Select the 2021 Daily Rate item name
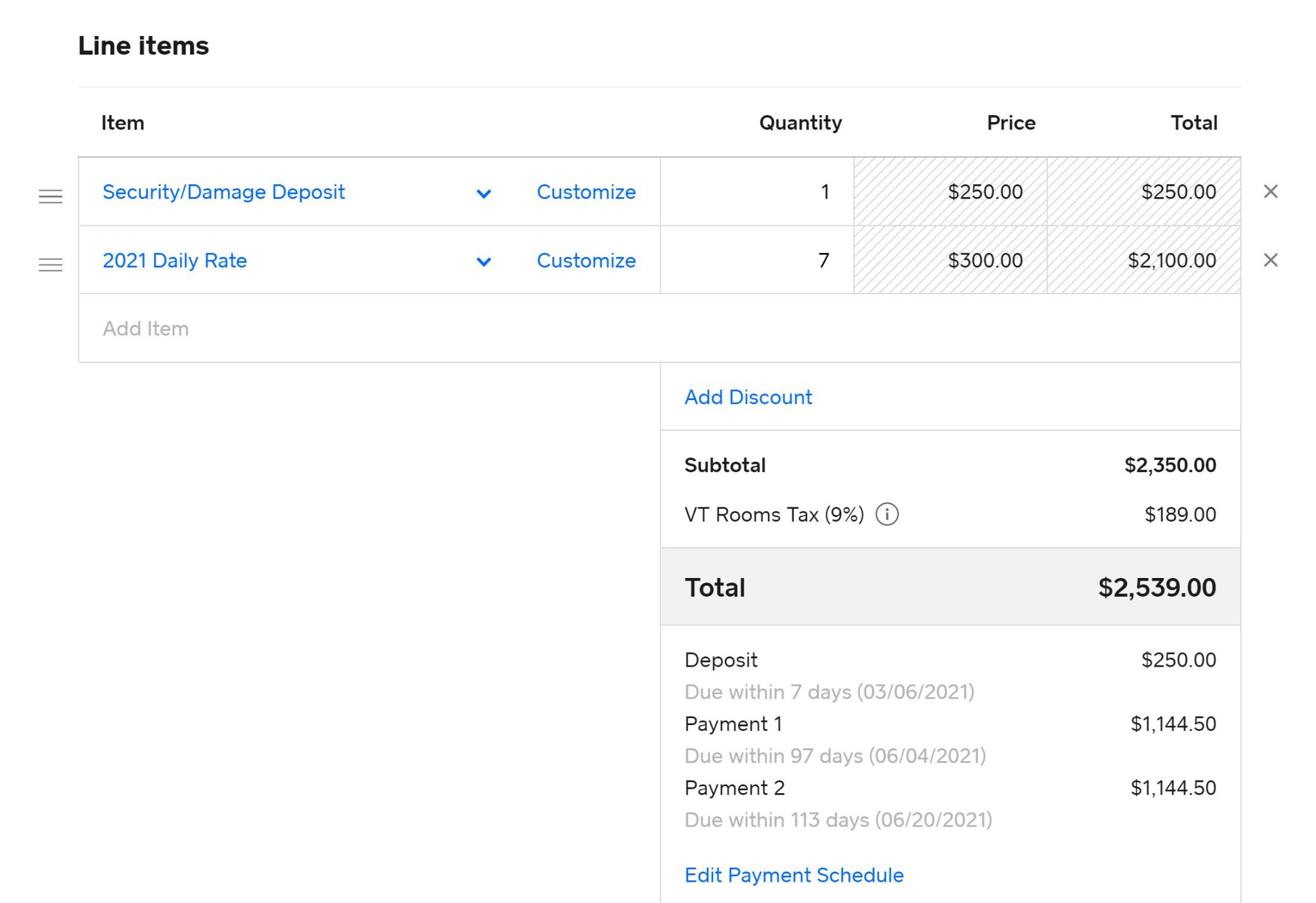Screen dimensions: 1316x903 [x=174, y=260]
